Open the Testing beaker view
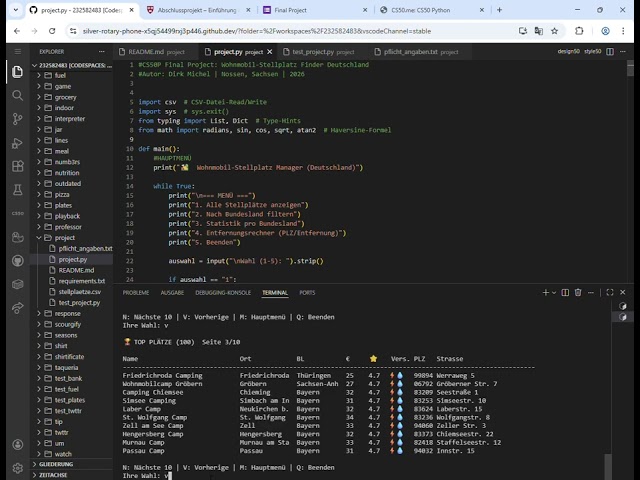The height and width of the screenshot is (480, 640). pyautogui.click(x=17, y=189)
